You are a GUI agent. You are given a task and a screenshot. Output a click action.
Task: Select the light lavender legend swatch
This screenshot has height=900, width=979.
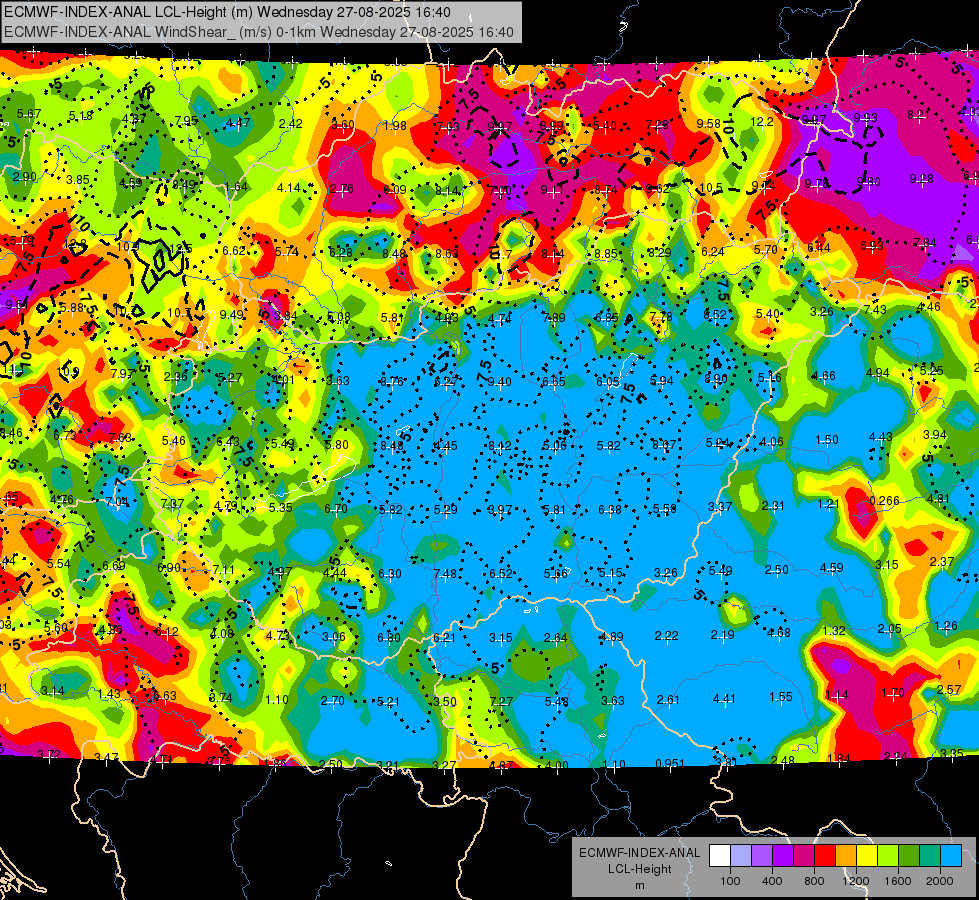(741, 856)
